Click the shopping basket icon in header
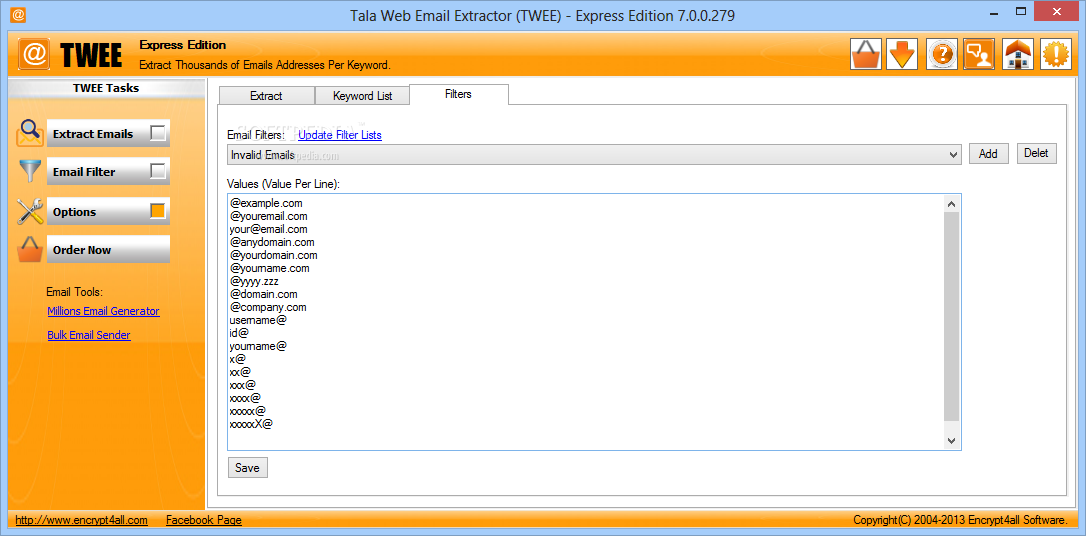The width and height of the screenshot is (1086, 536). point(866,54)
